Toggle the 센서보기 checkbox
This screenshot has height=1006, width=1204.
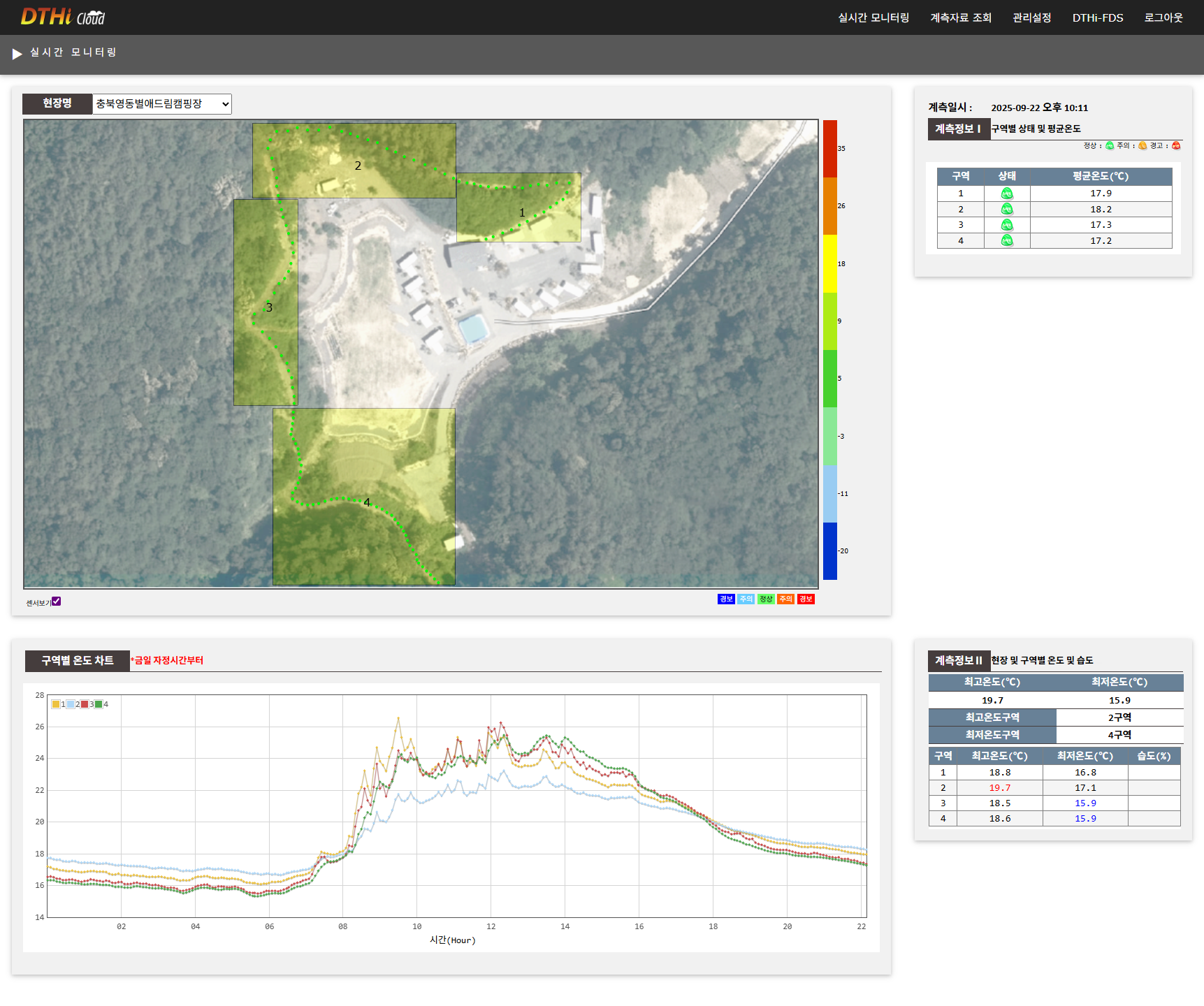pos(57,602)
